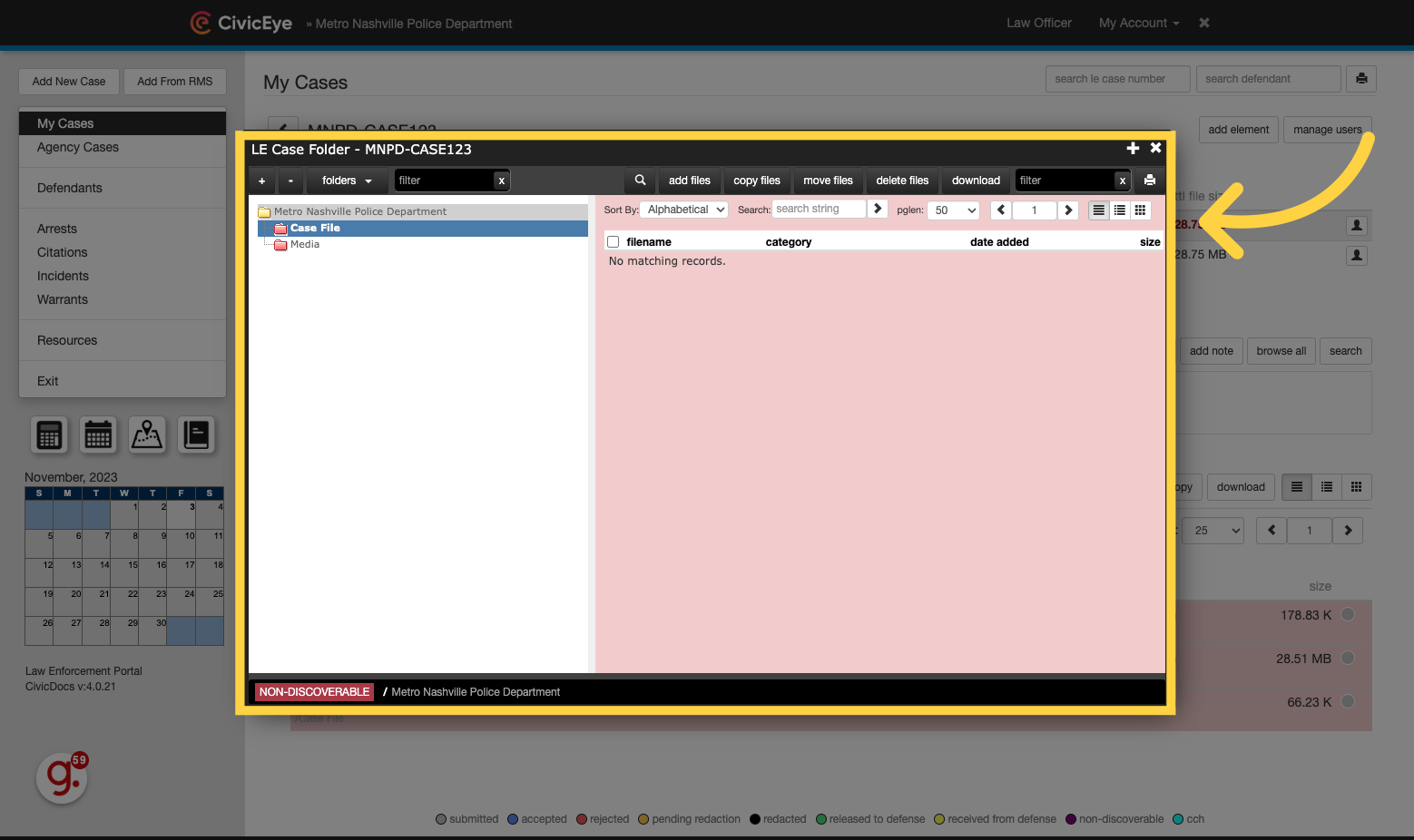The height and width of the screenshot is (840, 1414).
Task: Open the calculator tool icon
Action: click(50, 435)
